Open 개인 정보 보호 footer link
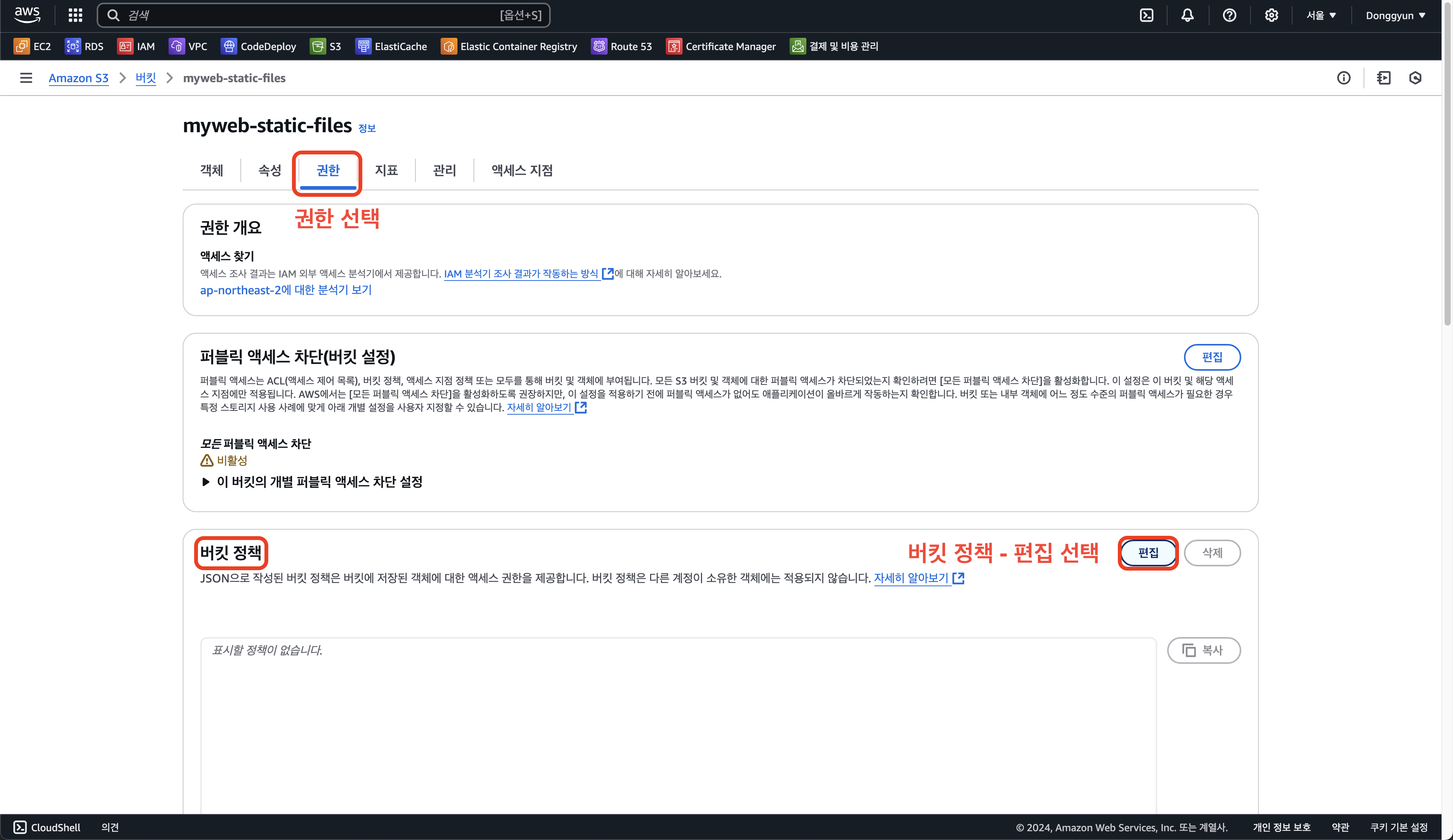 (x=1282, y=827)
